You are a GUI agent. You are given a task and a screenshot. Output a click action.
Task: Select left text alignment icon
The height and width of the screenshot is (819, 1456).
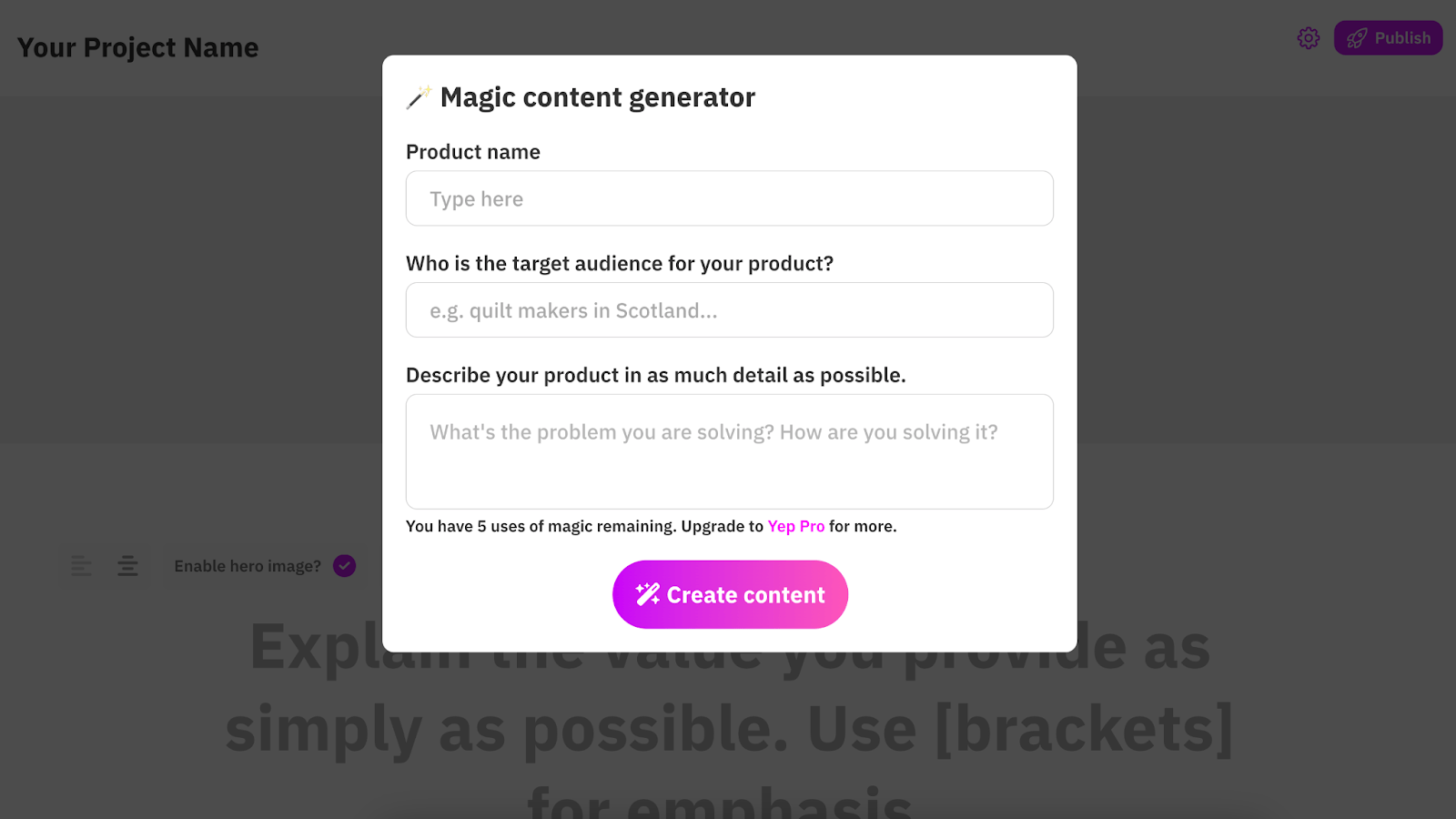[x=81, y=566]
